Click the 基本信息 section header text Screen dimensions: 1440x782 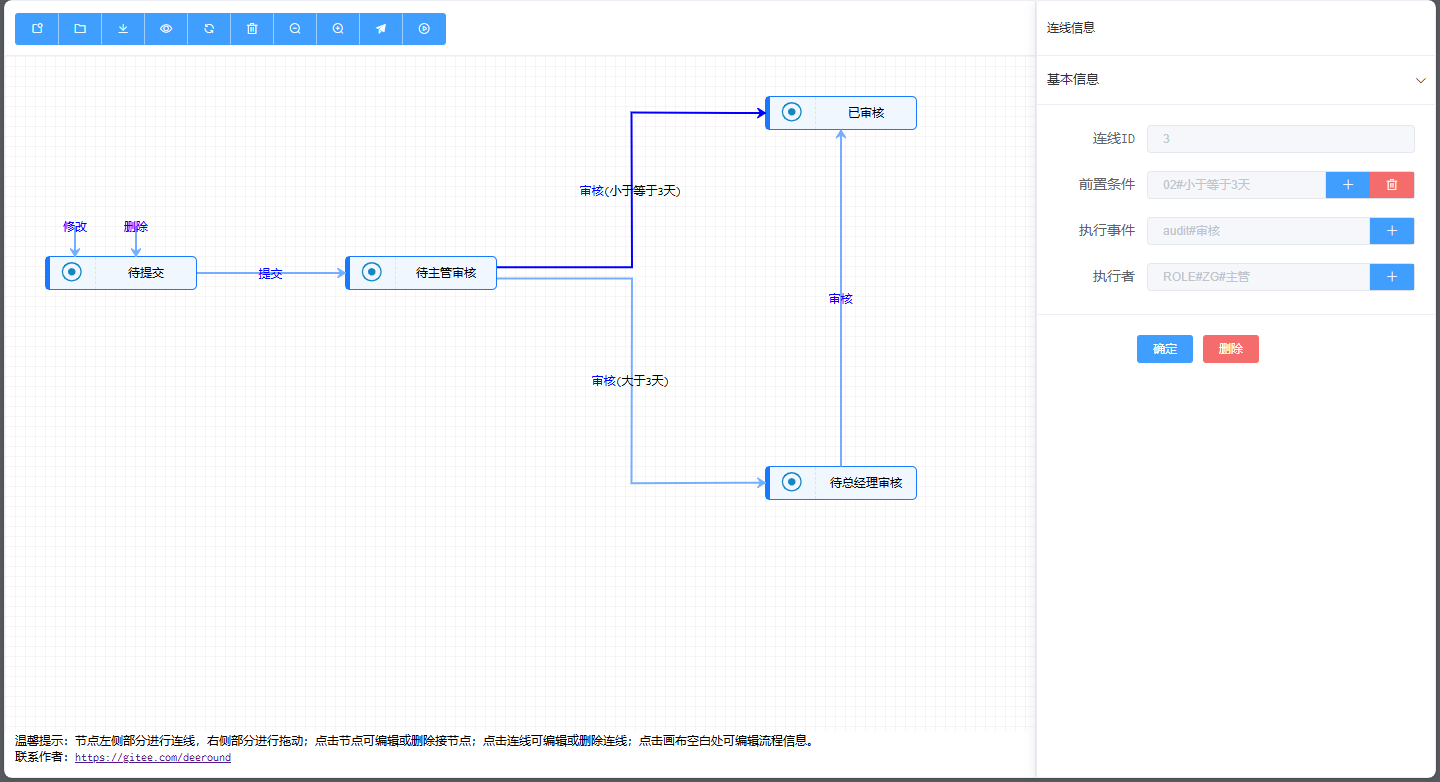tap(1073, 79)
